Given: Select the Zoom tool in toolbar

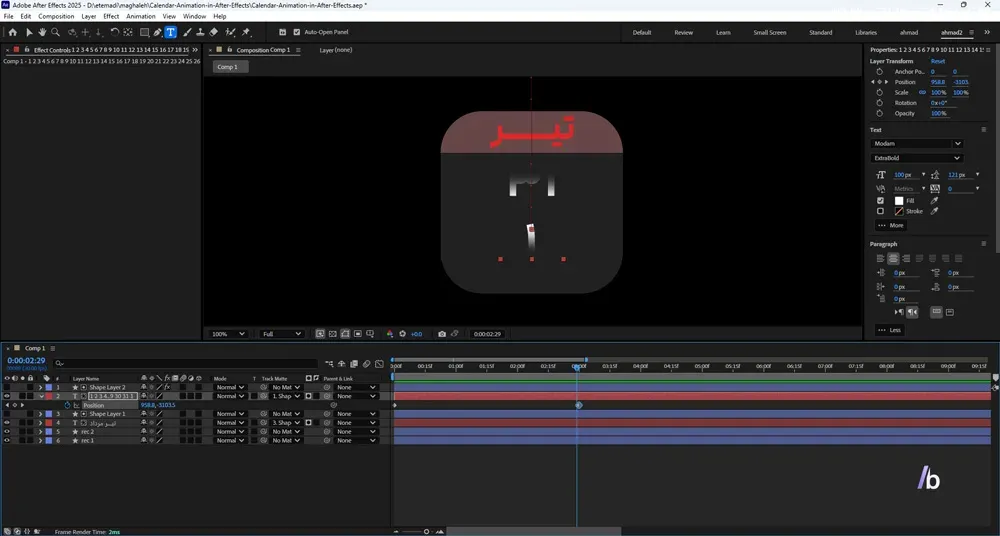Looking at the screenshot, I should [55, 32].
